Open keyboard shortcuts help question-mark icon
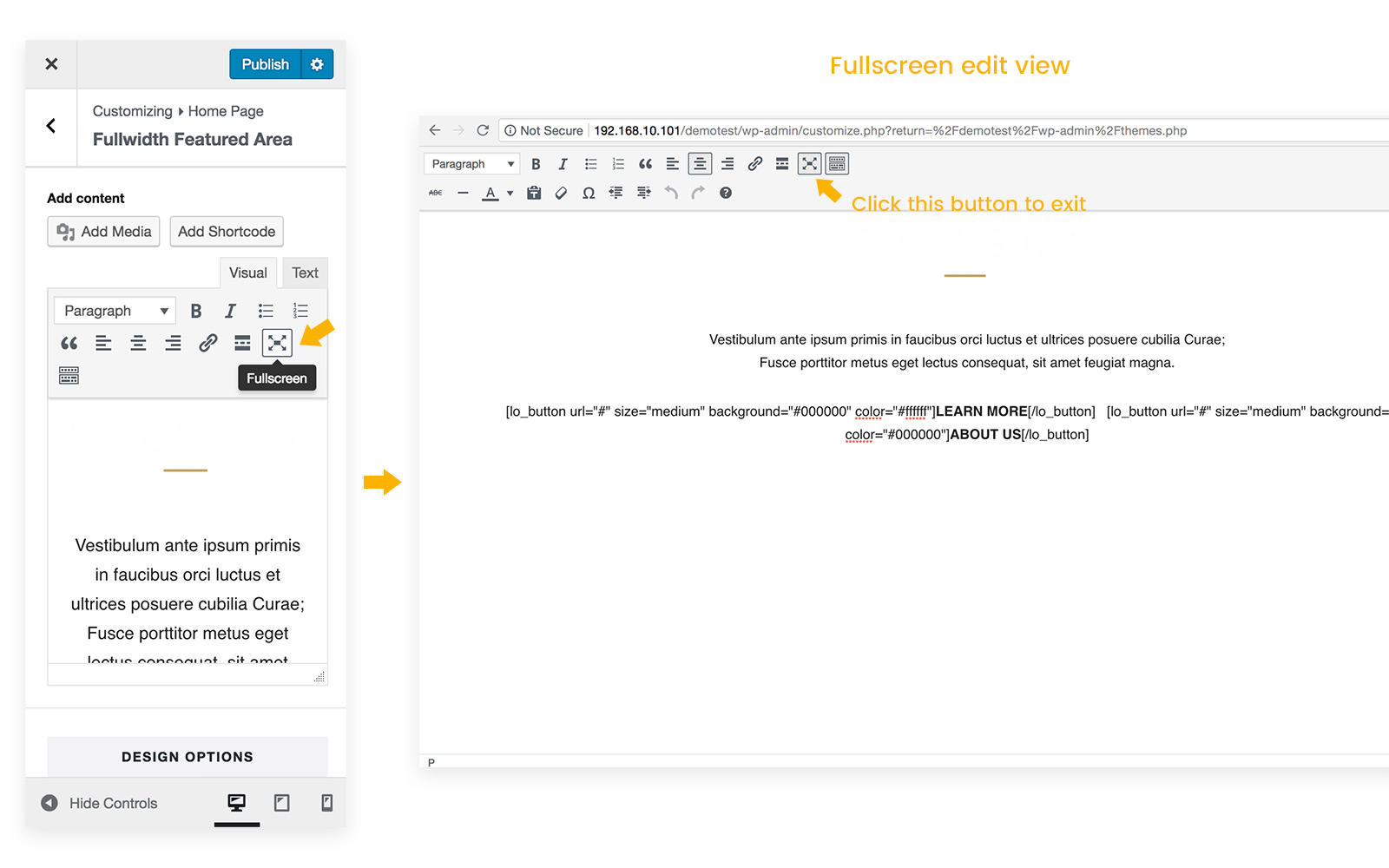Viewport: 1389px width, 868px height. tap(726, 193)
